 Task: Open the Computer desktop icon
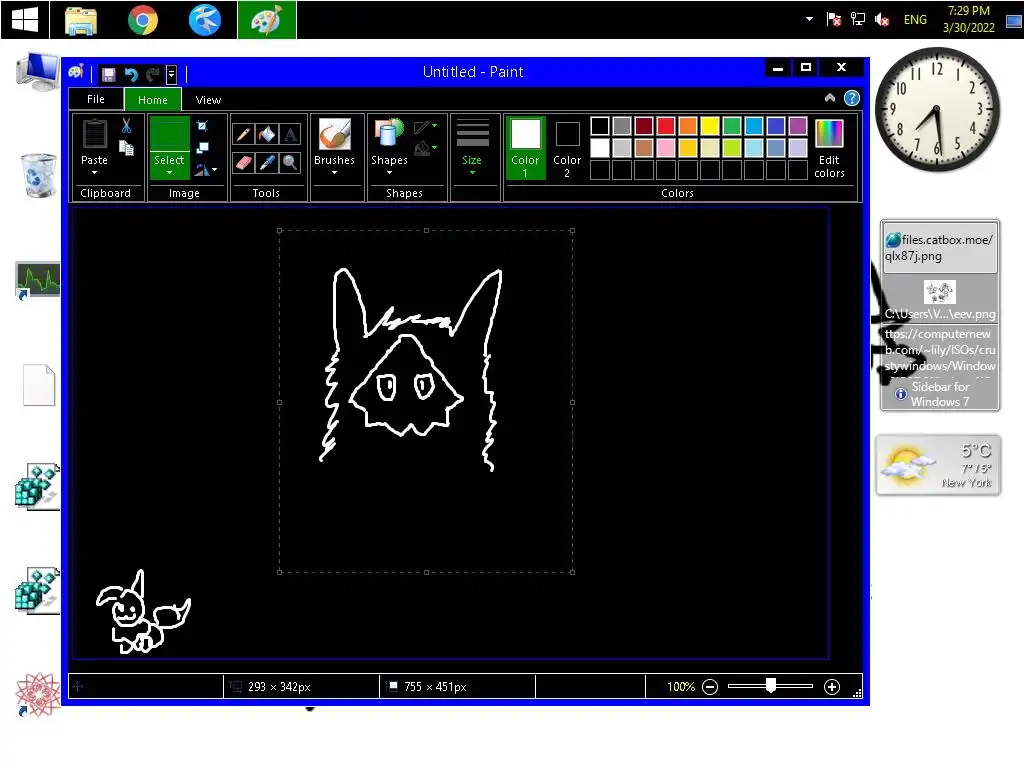[38, 71]
